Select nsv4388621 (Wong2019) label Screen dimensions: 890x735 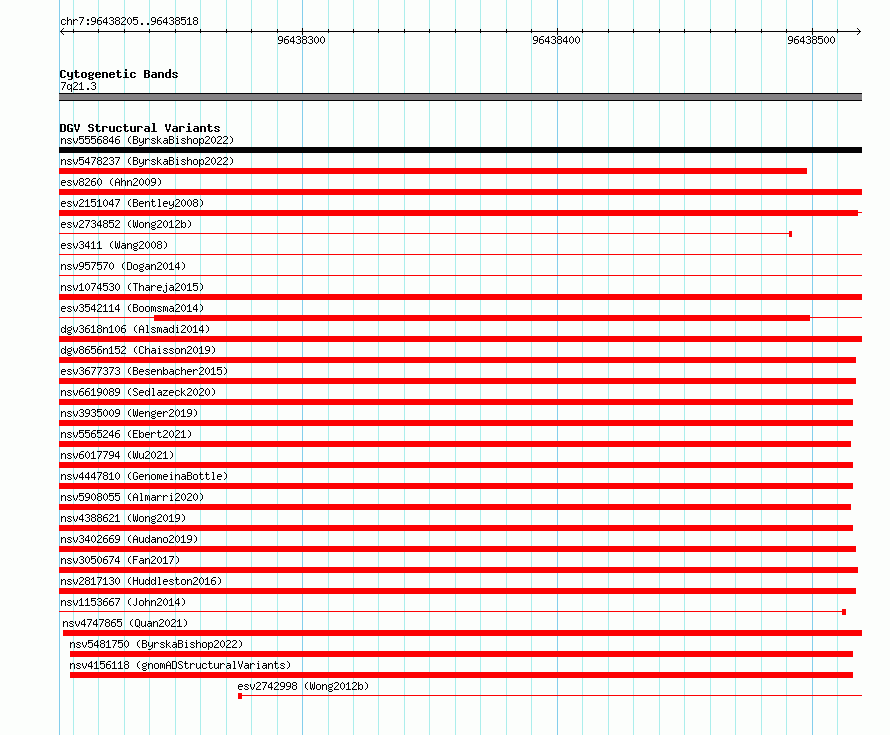click(123, 518)
